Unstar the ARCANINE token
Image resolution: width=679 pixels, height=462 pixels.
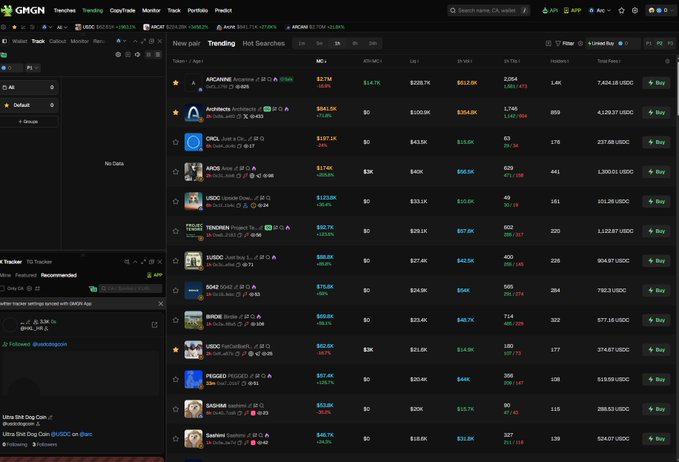point(175,83)
